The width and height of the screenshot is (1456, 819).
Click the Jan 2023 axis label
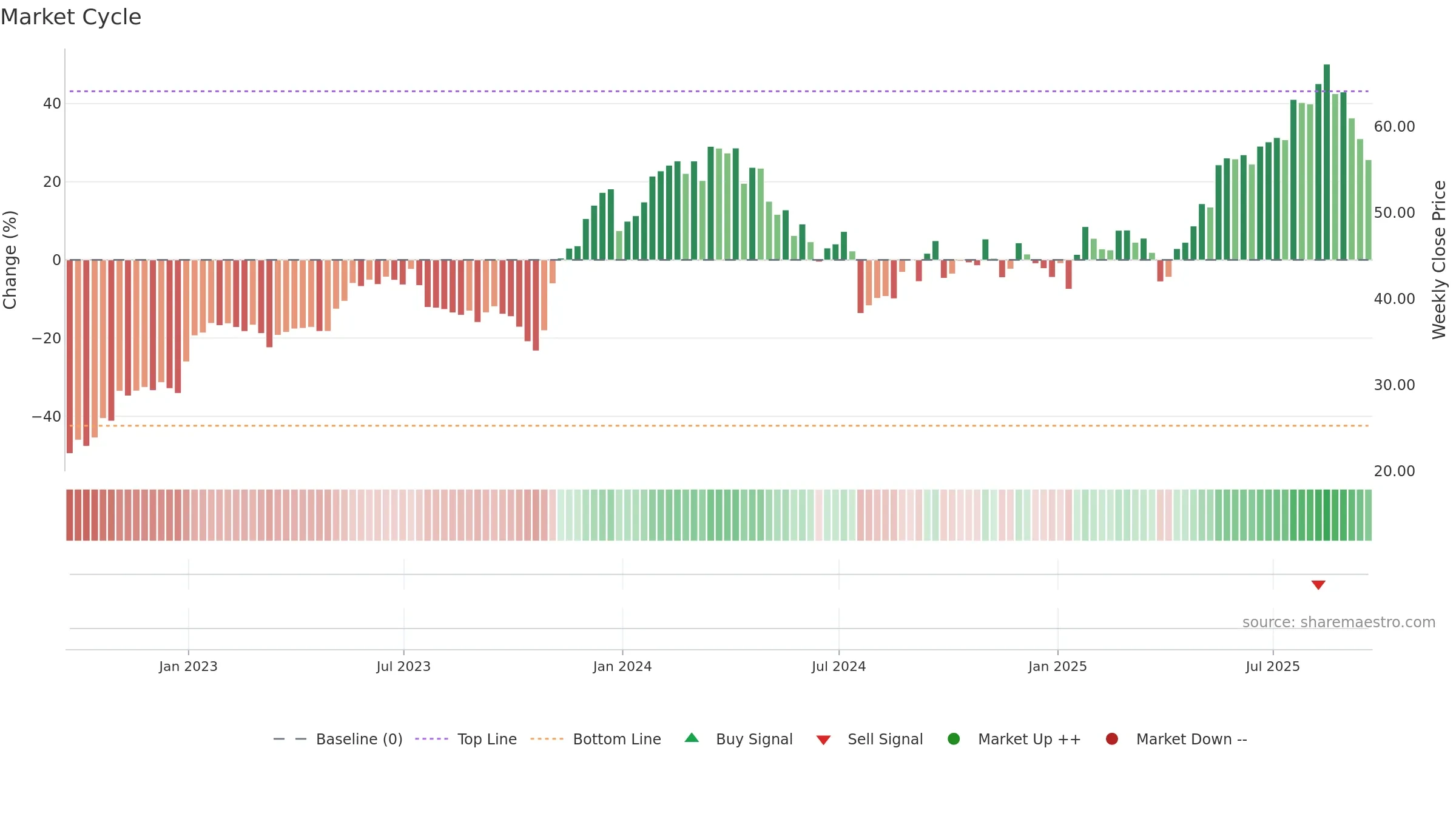tap(188, 667)
